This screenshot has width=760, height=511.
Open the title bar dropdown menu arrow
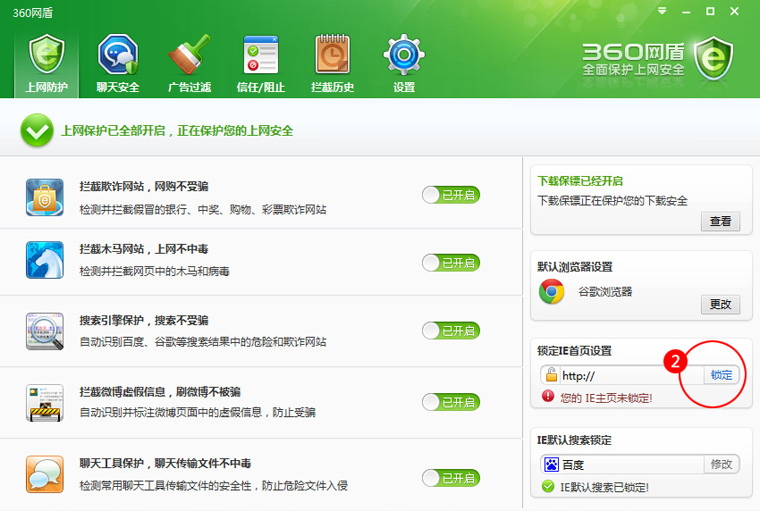662,11
